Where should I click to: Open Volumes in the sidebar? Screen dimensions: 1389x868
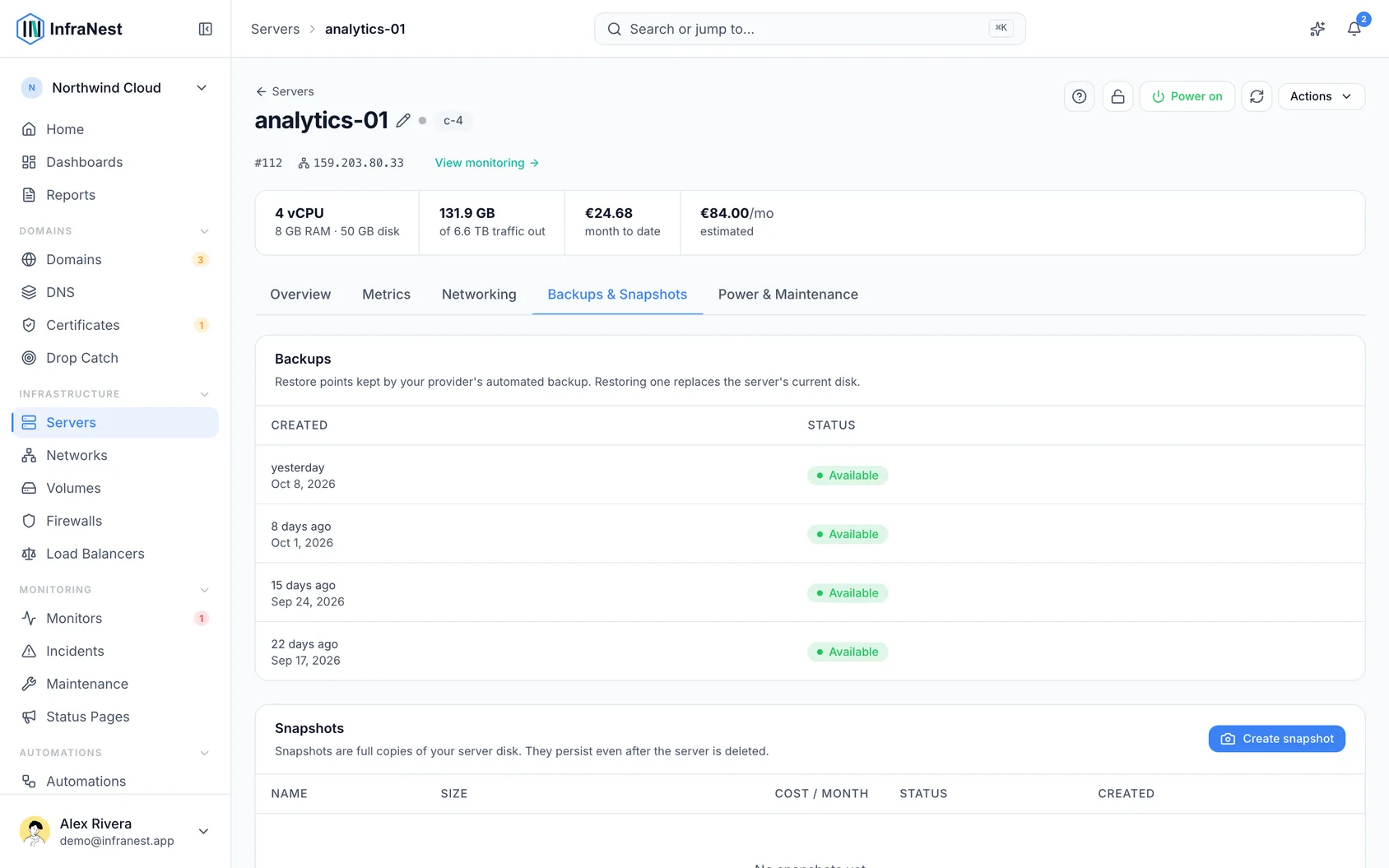[x=115, y=488]
